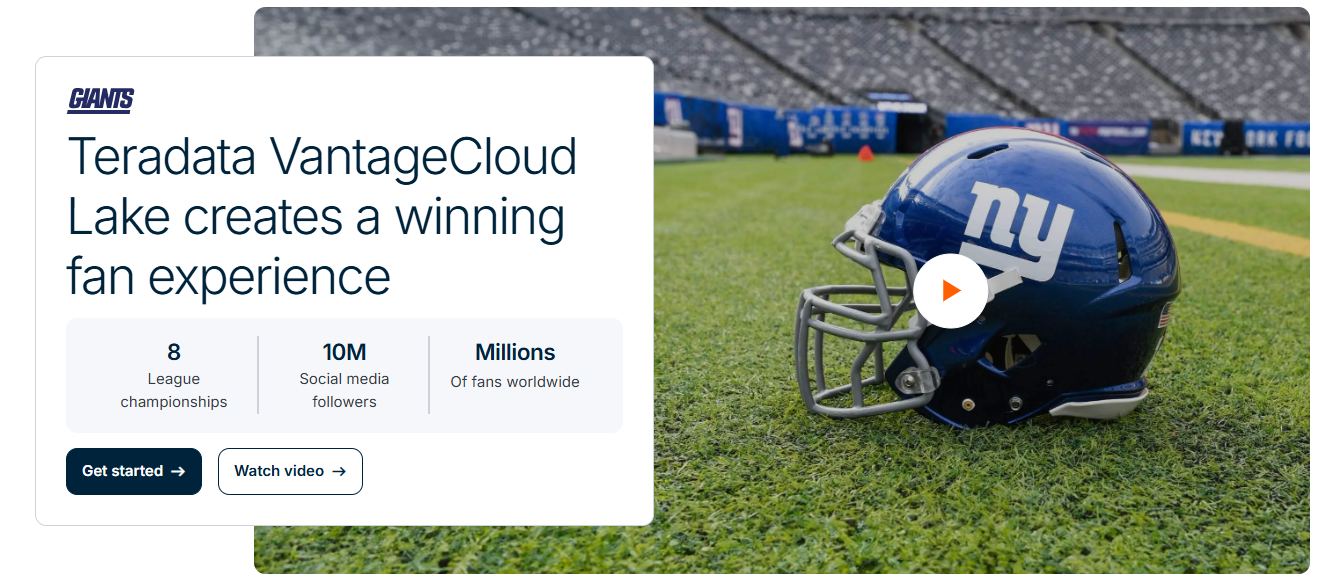Select the Millions Of fans worldwide stat
Image resolution: width=1331 pixels, height=585 pixels.
[x=515, y=366]
